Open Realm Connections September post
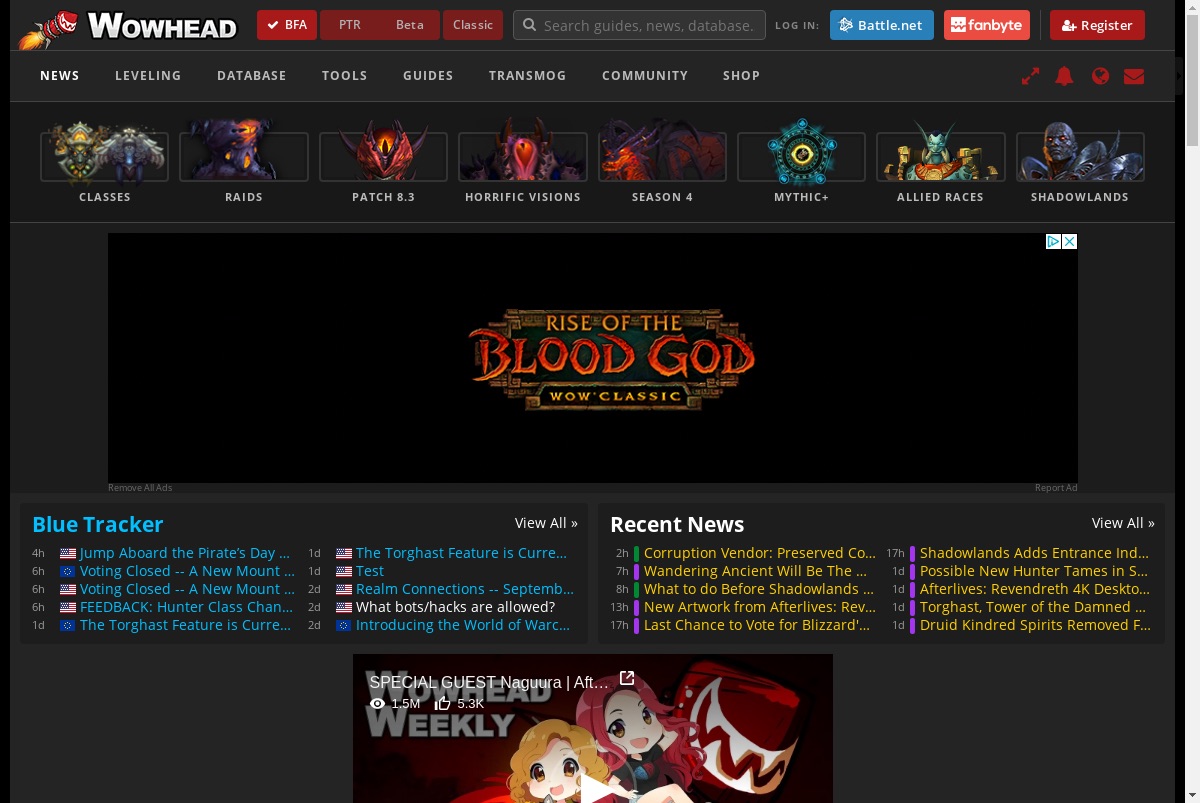This screenshot has width=1200, height=803. point(465,589)
